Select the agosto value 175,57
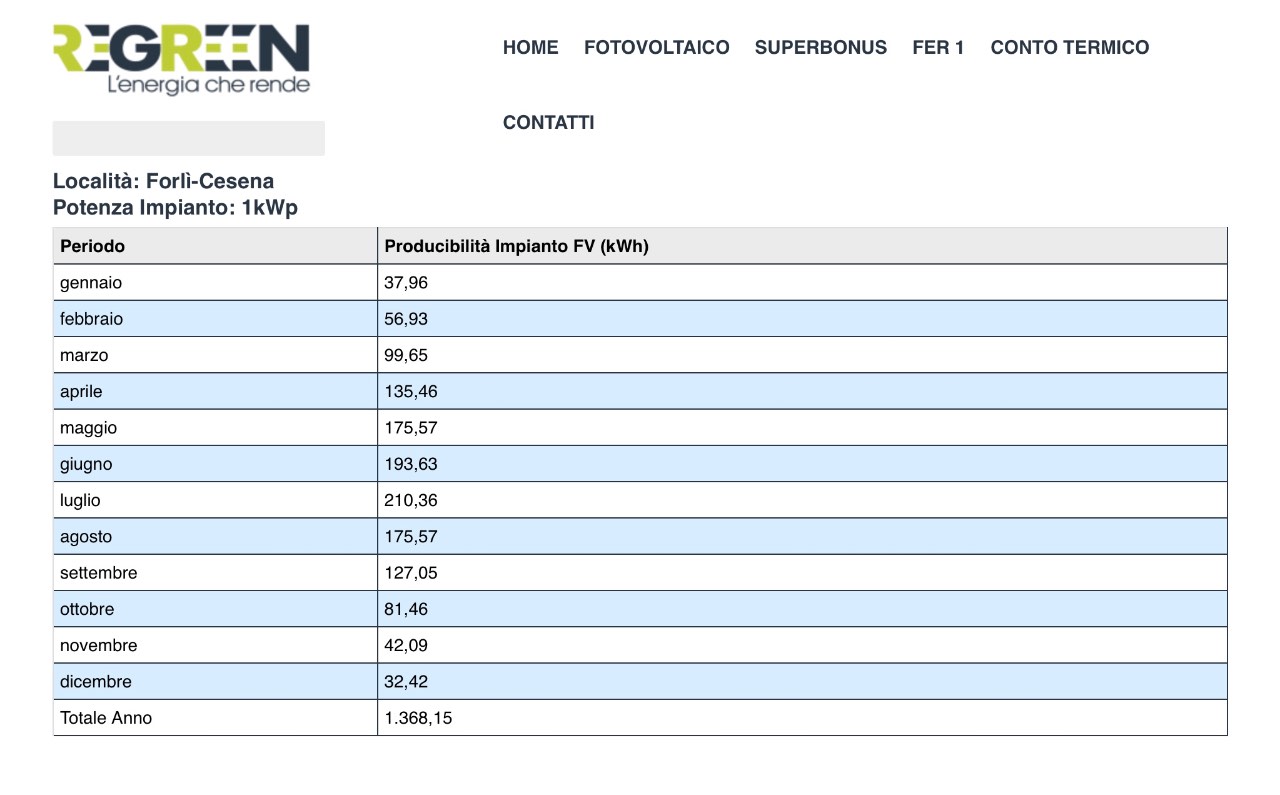 [411, 536]
